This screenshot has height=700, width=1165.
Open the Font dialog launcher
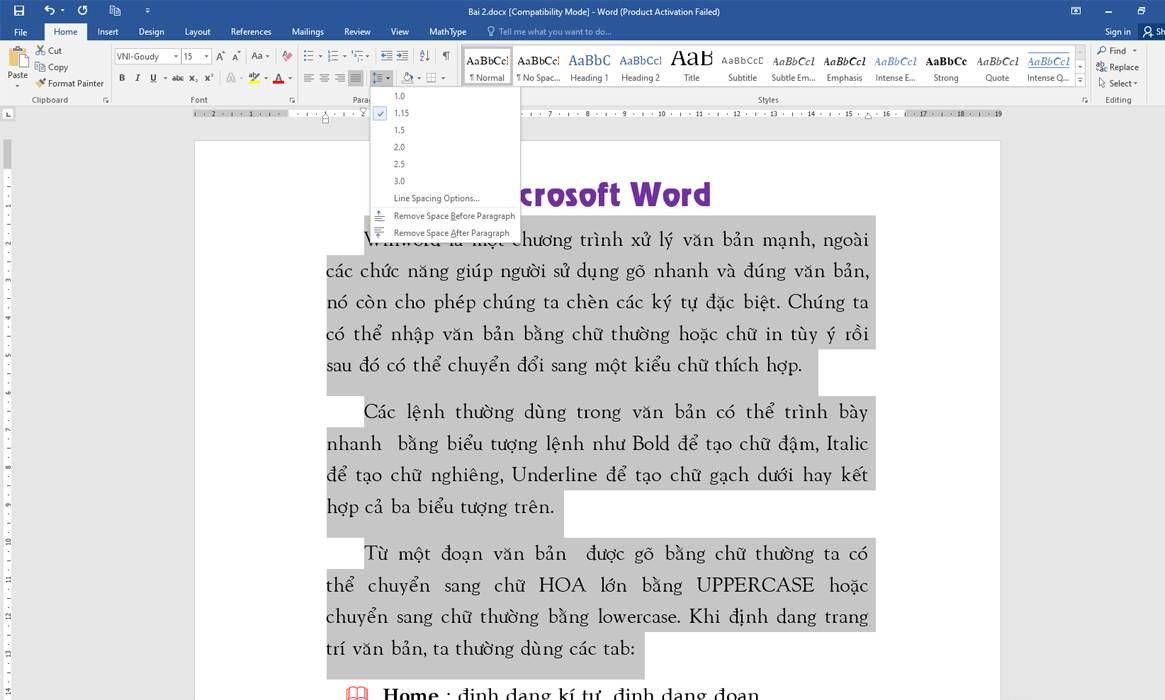292,100
